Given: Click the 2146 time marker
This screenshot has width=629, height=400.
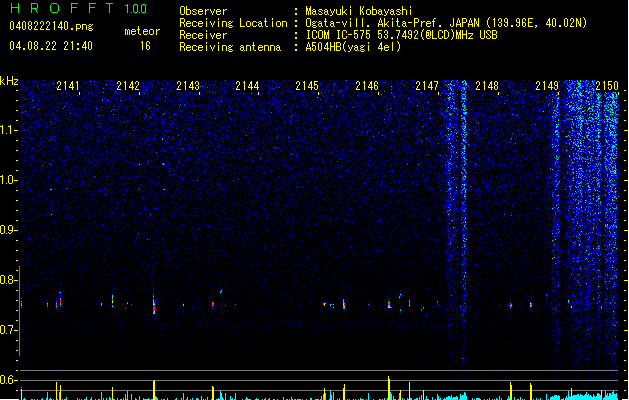Looking at the screenshot, I should [x=367, y=86].
